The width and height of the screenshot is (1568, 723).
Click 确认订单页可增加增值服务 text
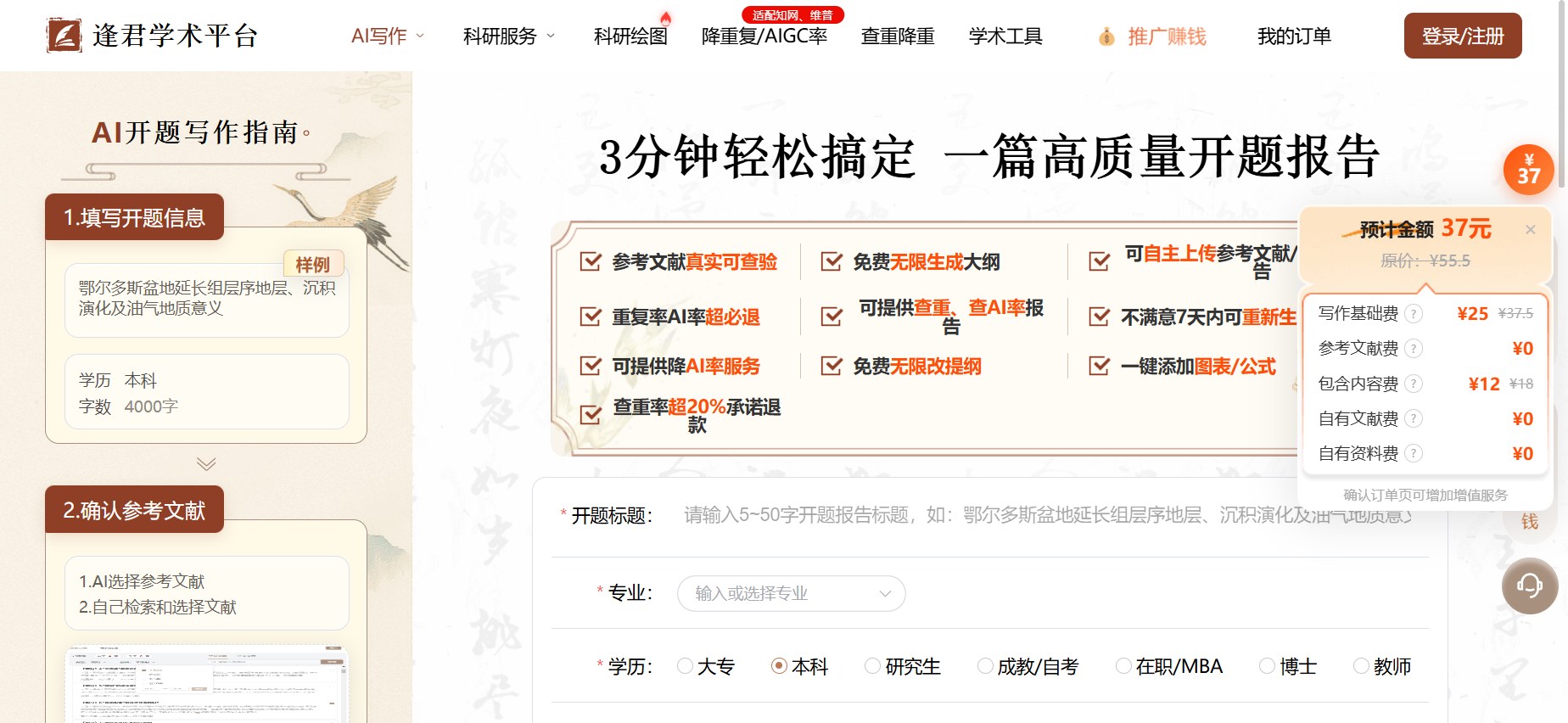click(x=1425, y=495)
